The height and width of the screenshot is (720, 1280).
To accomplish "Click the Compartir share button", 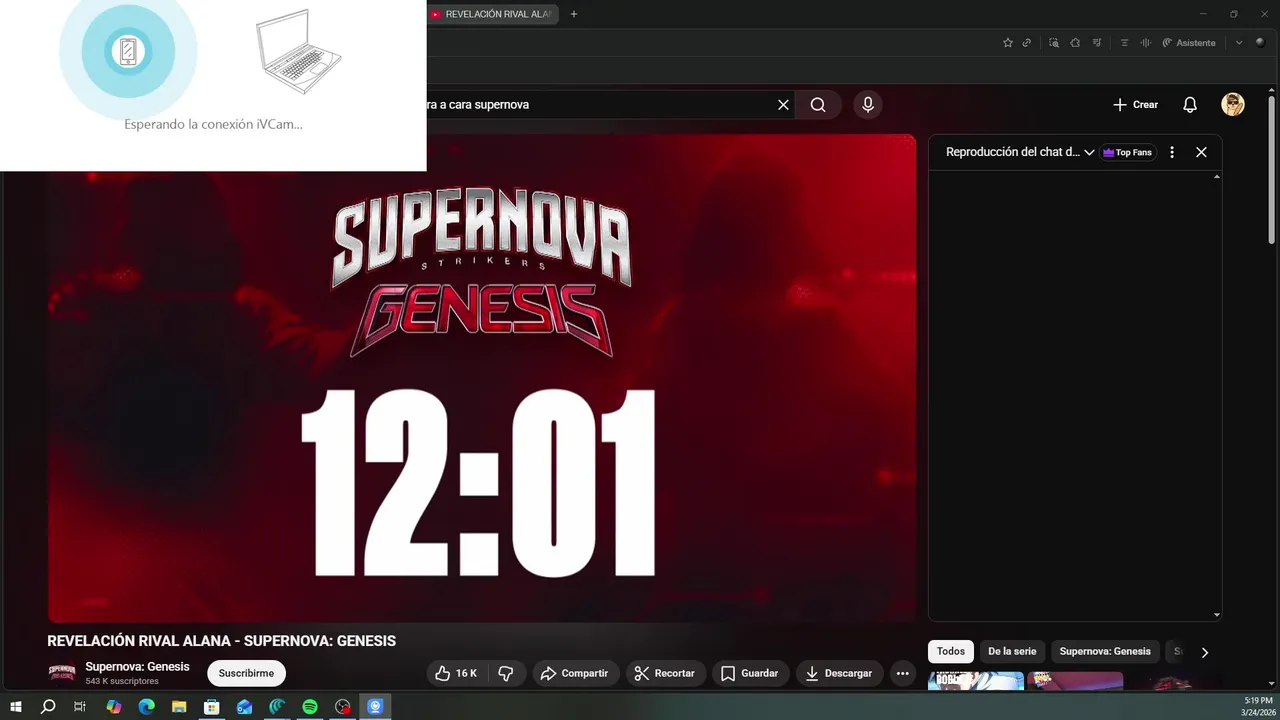I will pos(574,673).
